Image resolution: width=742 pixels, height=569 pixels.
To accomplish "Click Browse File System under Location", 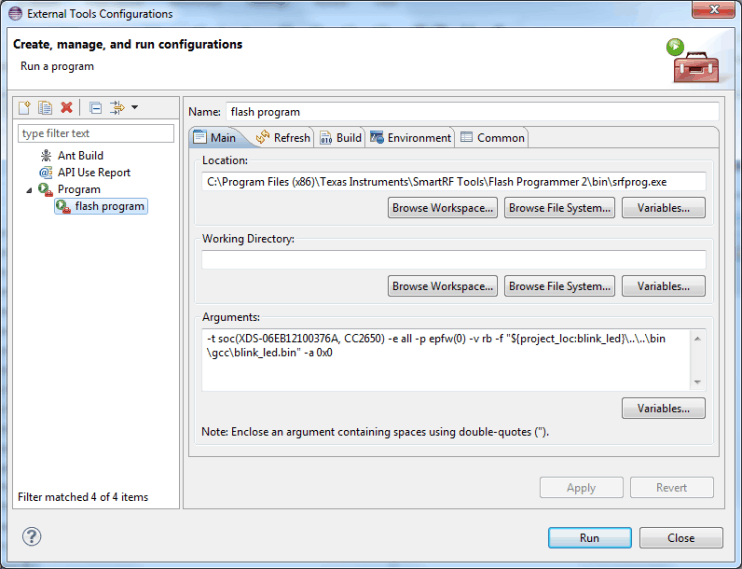I will point(559,208).
